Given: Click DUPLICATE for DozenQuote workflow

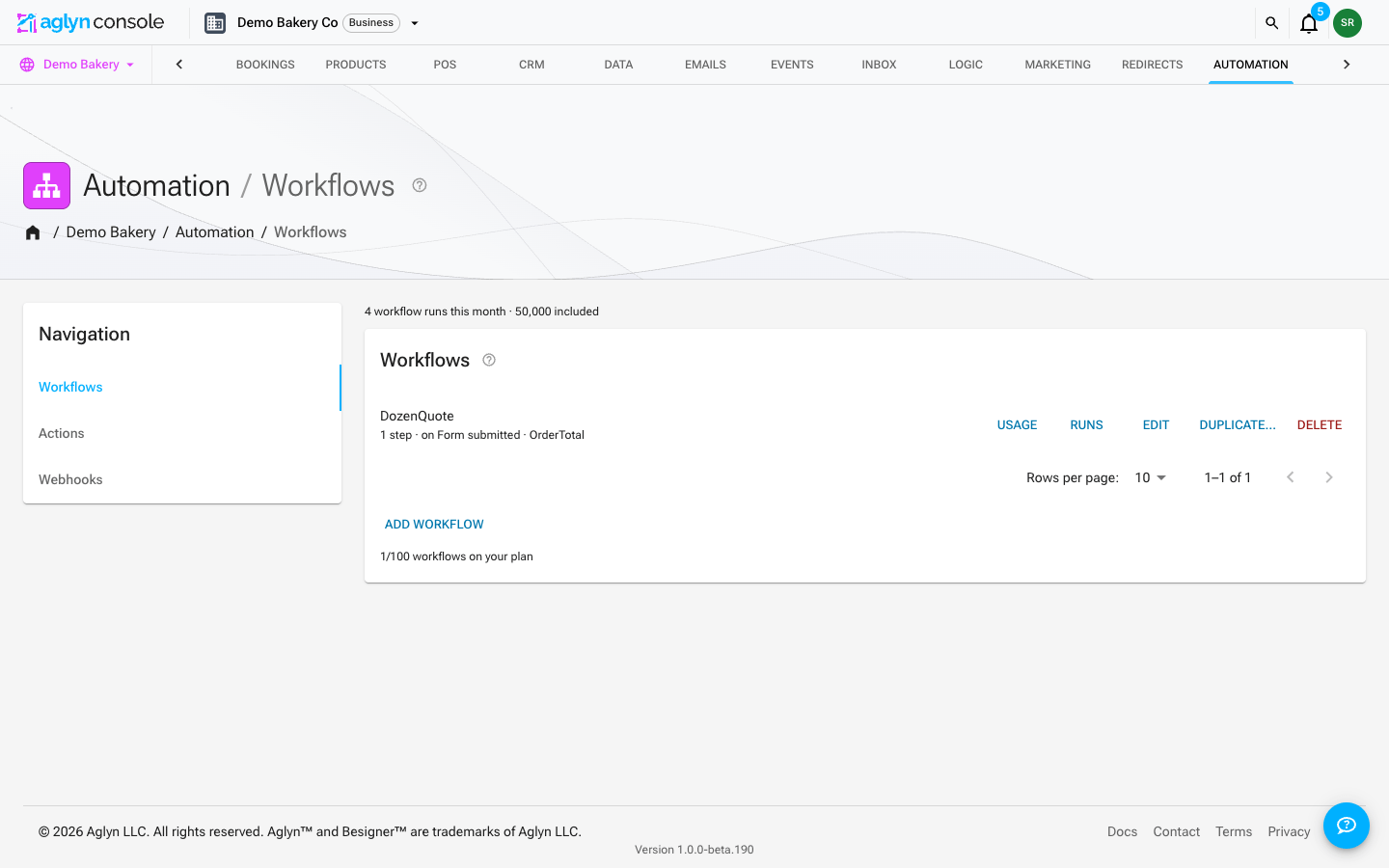Looking at the screenshot, I should coord(1238,425).
